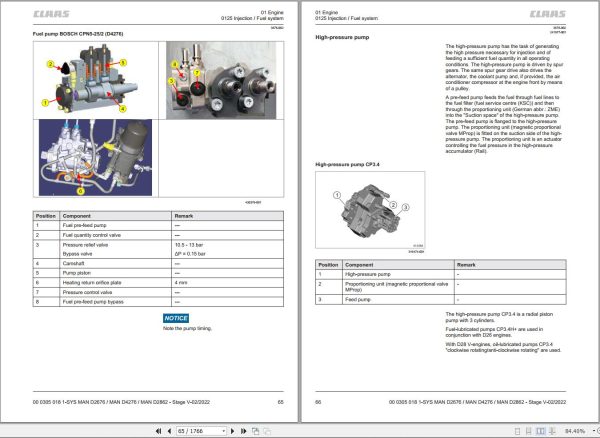600x438 pixels.
Task: Go to the first page
Action: pos(158,431)
